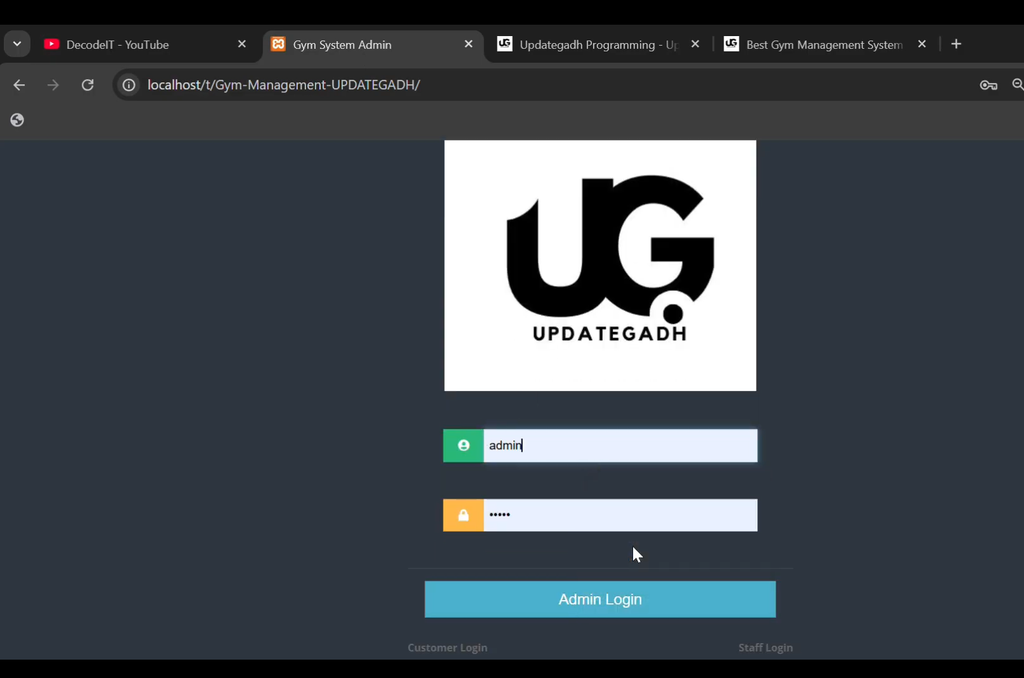The width and height of the screenshot is (1024, 678).
Task: Close the Updategadh Programming tab
Action: (x=695, y=44)
